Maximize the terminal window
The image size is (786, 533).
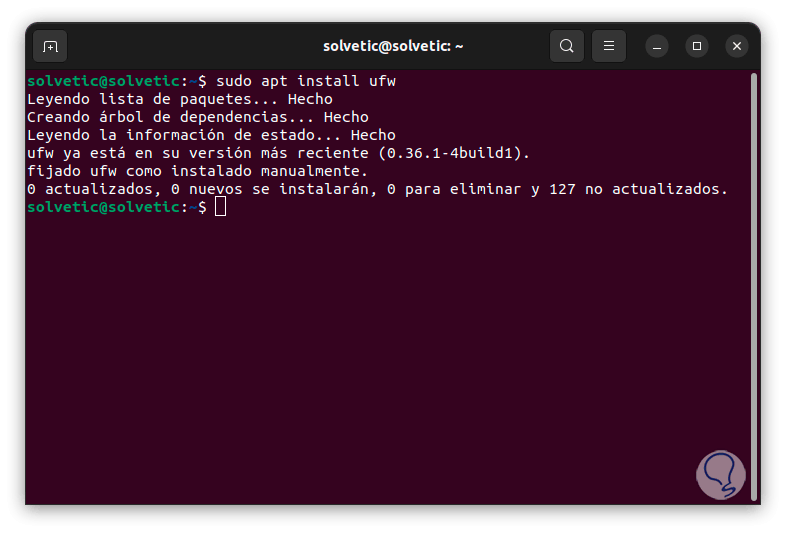pyautogui.click(x=697, y=46)
